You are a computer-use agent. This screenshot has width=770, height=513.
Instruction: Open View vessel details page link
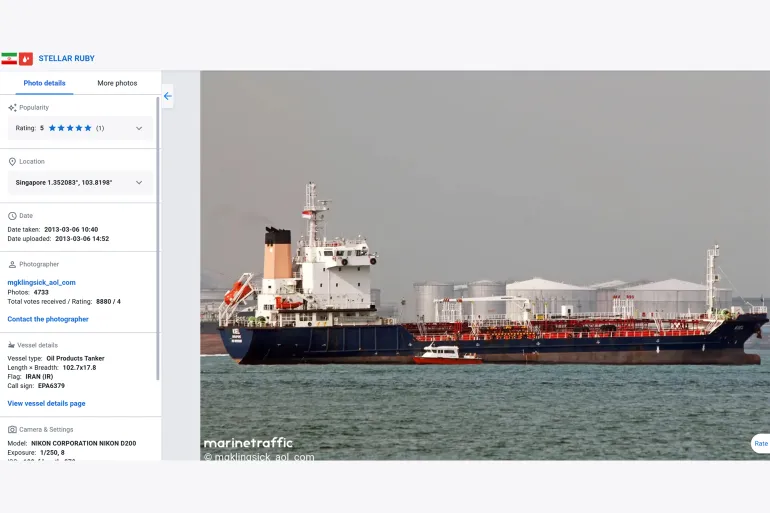click(46, 403)
